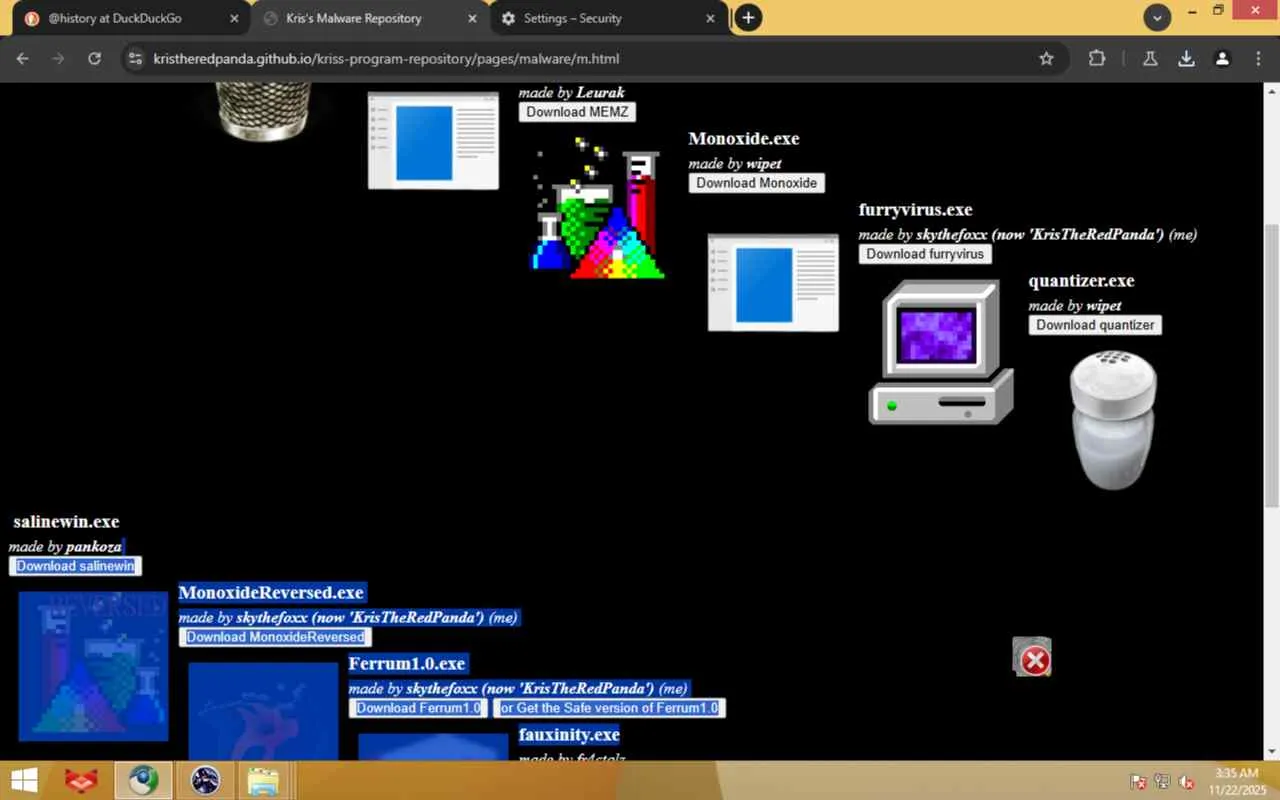Open Chrome Labs flask icon
Screen dimensions: 1280x800
point(1150,59)
